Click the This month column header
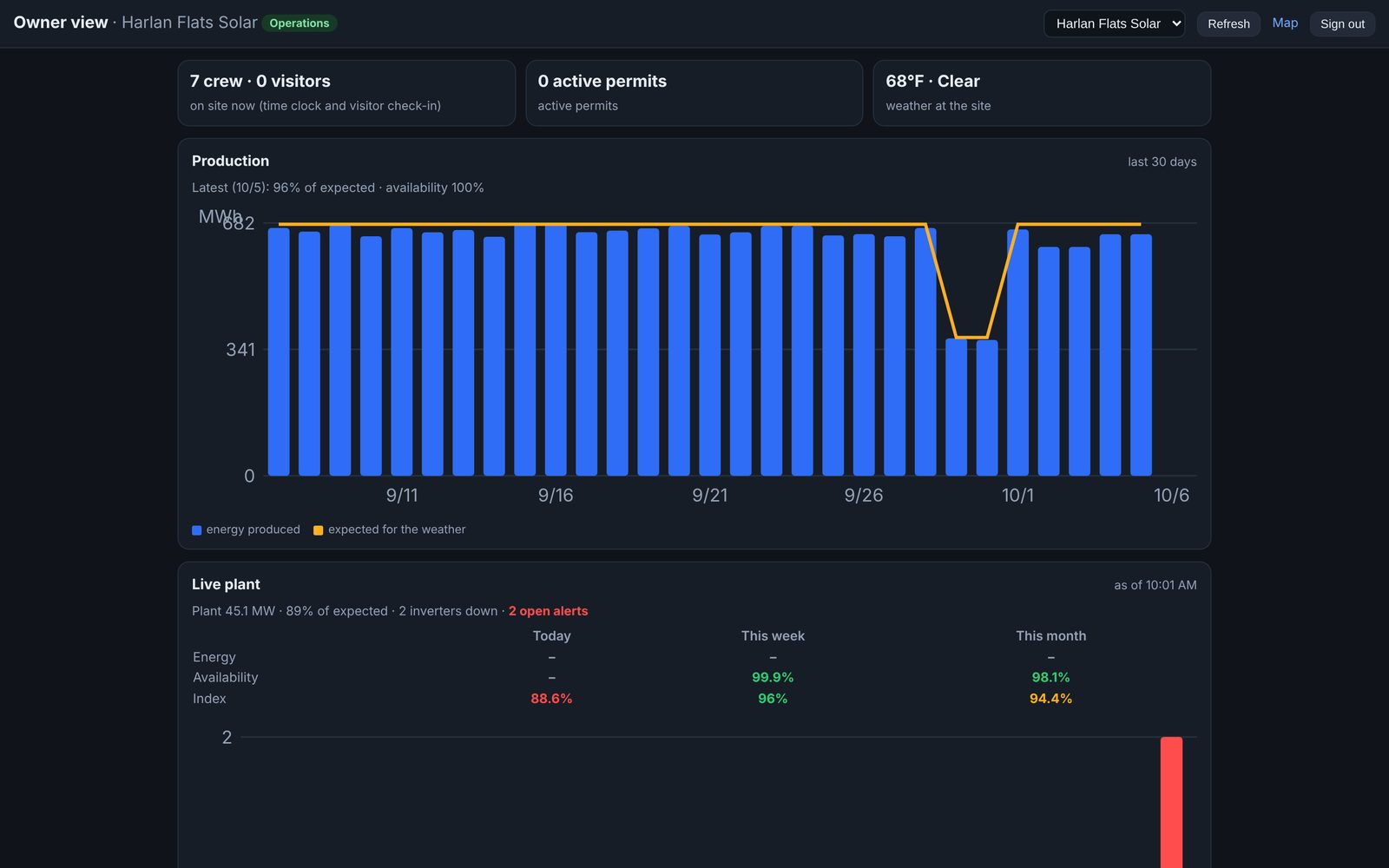 (1050, 636)
